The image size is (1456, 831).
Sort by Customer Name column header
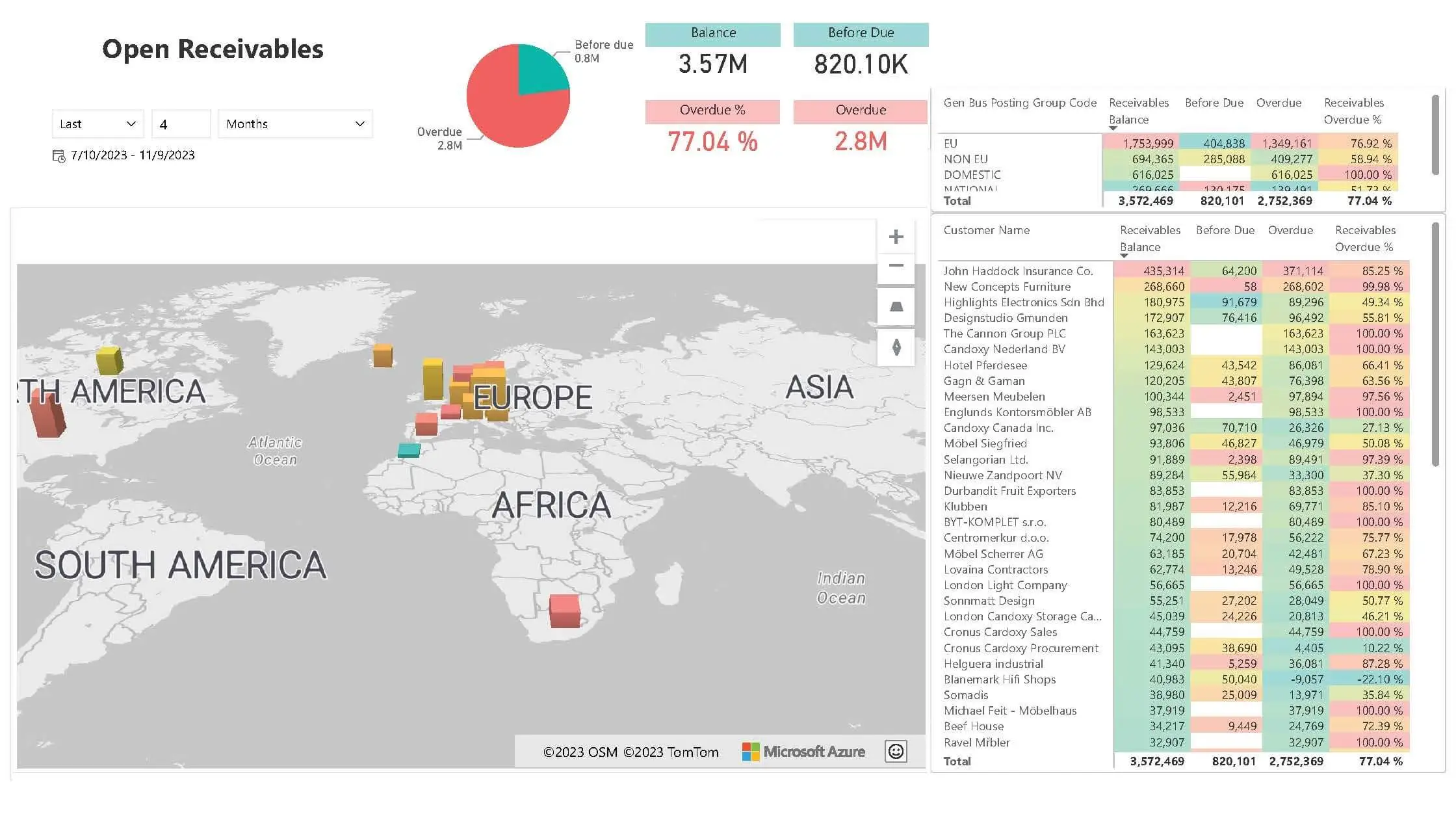[986, 230]
